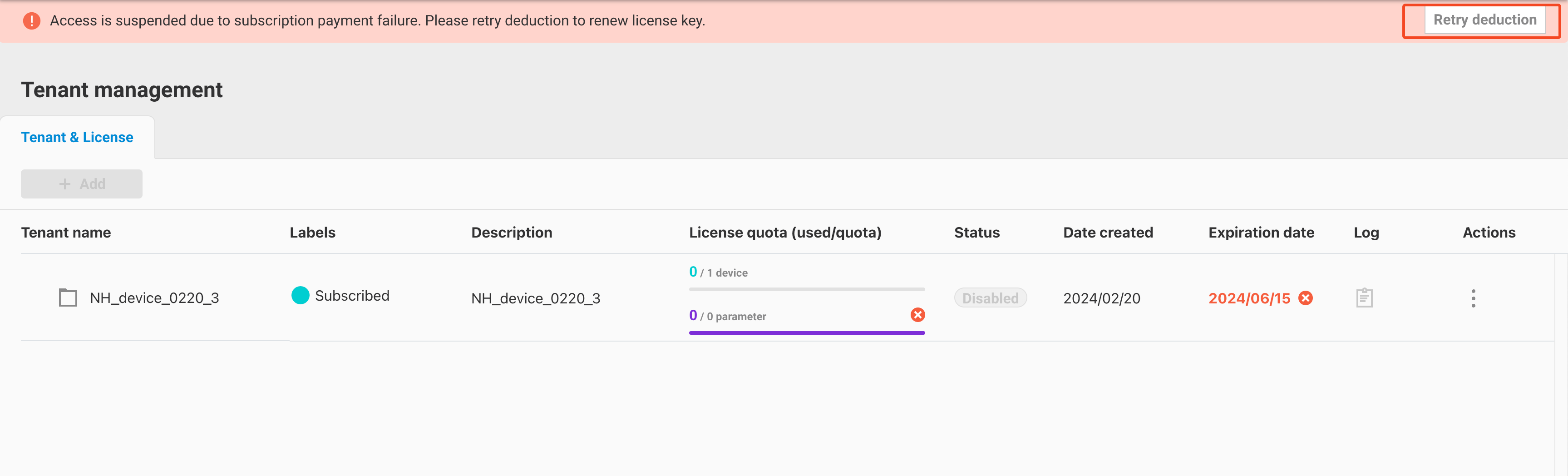Open the three-dot Actions icon for the tenant row
Image resolution: width=1568 pixels, height=476 pixels.
pos(1474,297)
